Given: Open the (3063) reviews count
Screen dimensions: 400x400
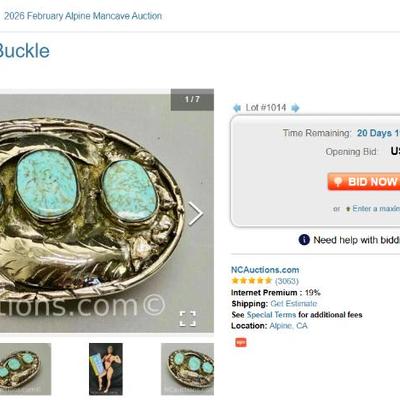Looking at the screenshot, I should click(x=287, y=281).
